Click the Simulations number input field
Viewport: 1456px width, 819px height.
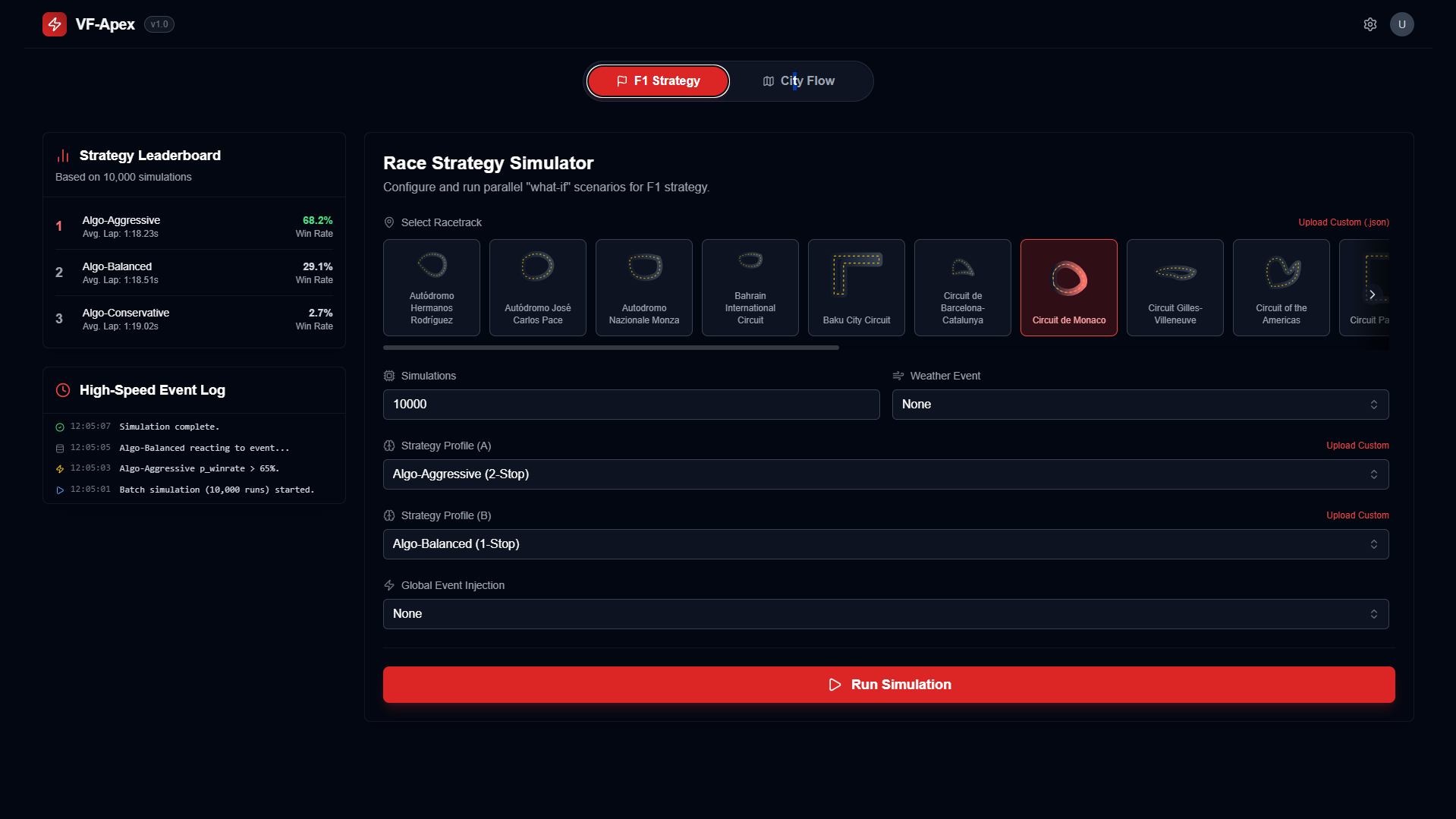(631, 405)
